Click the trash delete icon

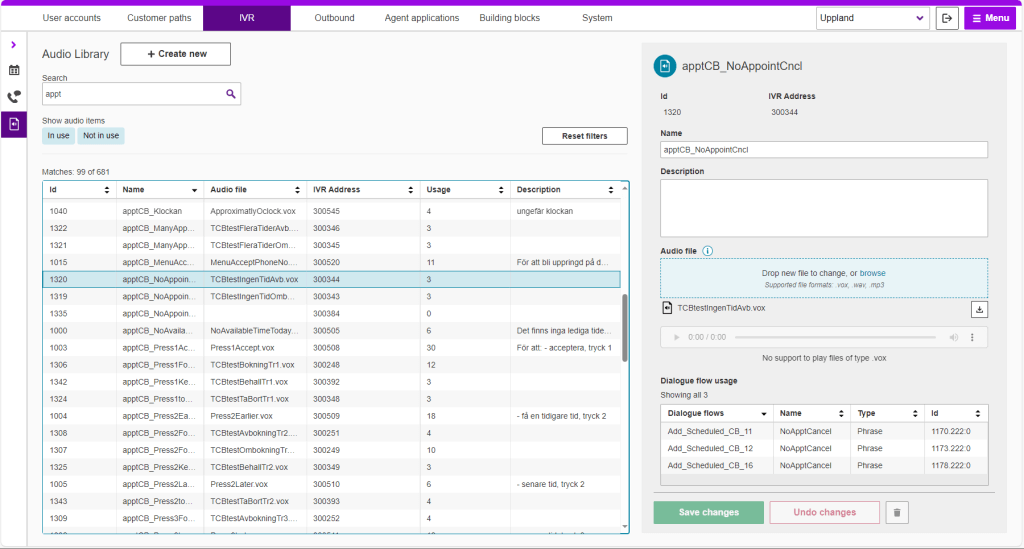click(897, 513)
